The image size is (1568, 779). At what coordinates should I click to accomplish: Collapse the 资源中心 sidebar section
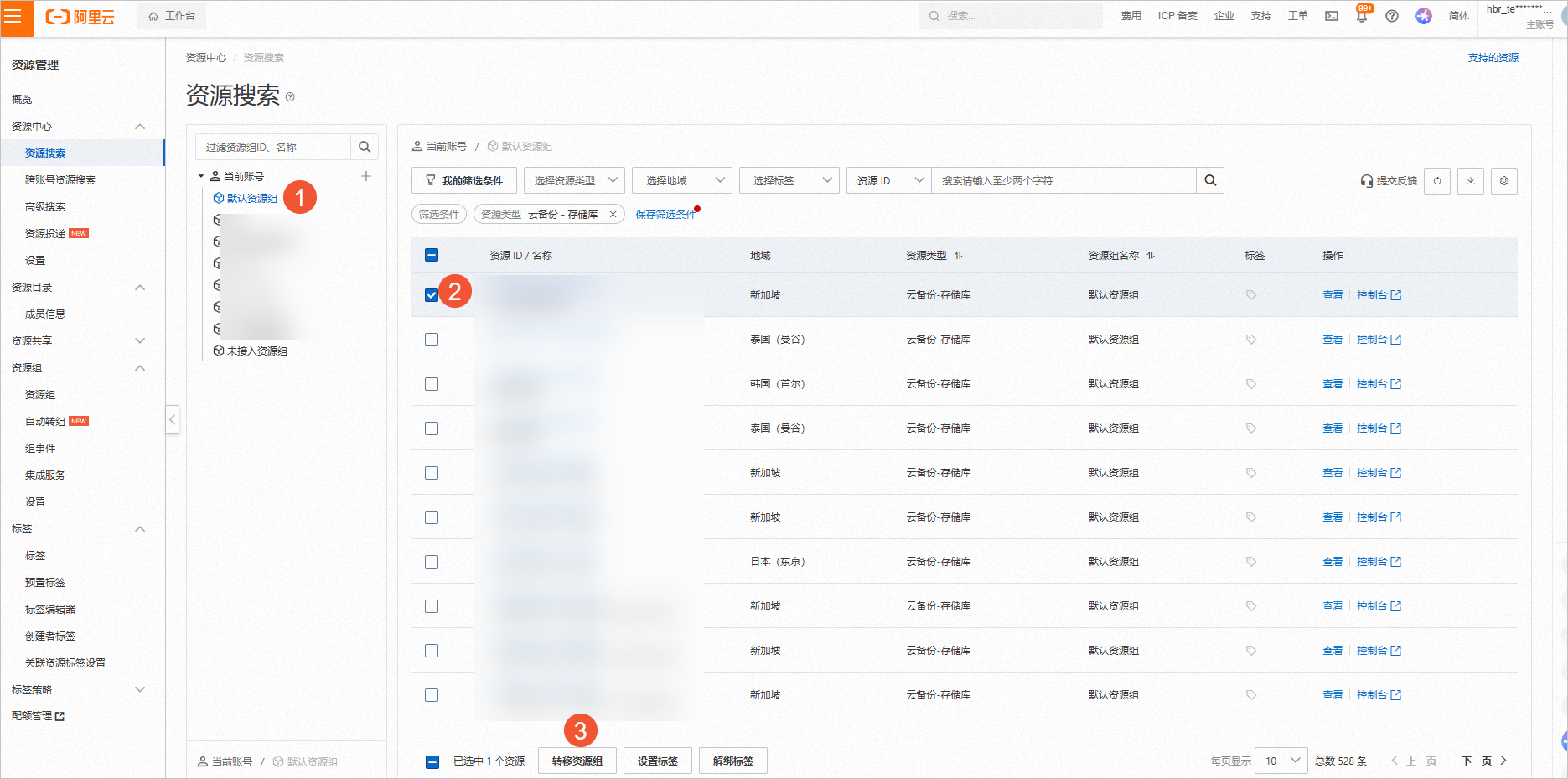[x=140, y=127]
